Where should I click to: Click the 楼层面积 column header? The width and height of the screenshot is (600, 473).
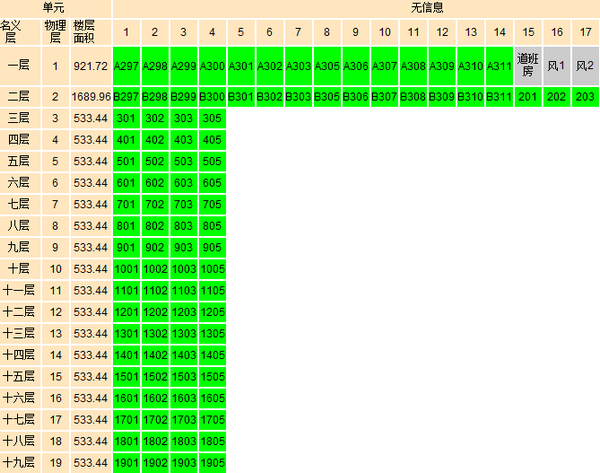pyautogui.click(x=91, y=32)
